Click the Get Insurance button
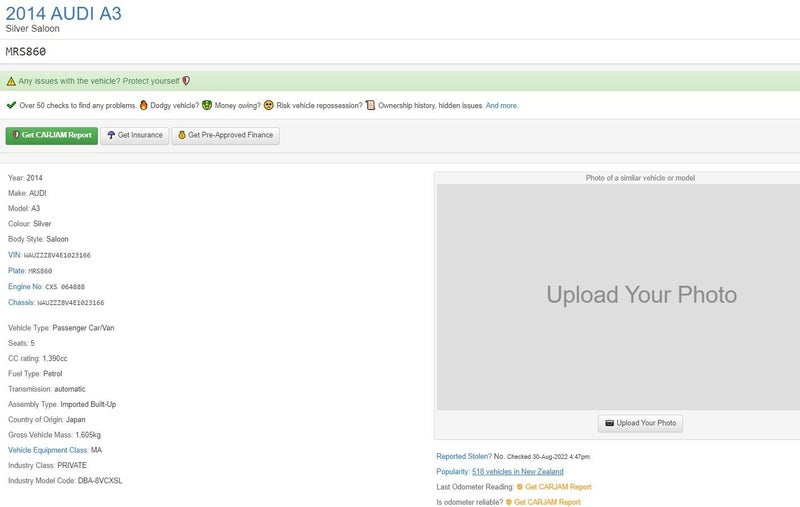 coord(135,136)
